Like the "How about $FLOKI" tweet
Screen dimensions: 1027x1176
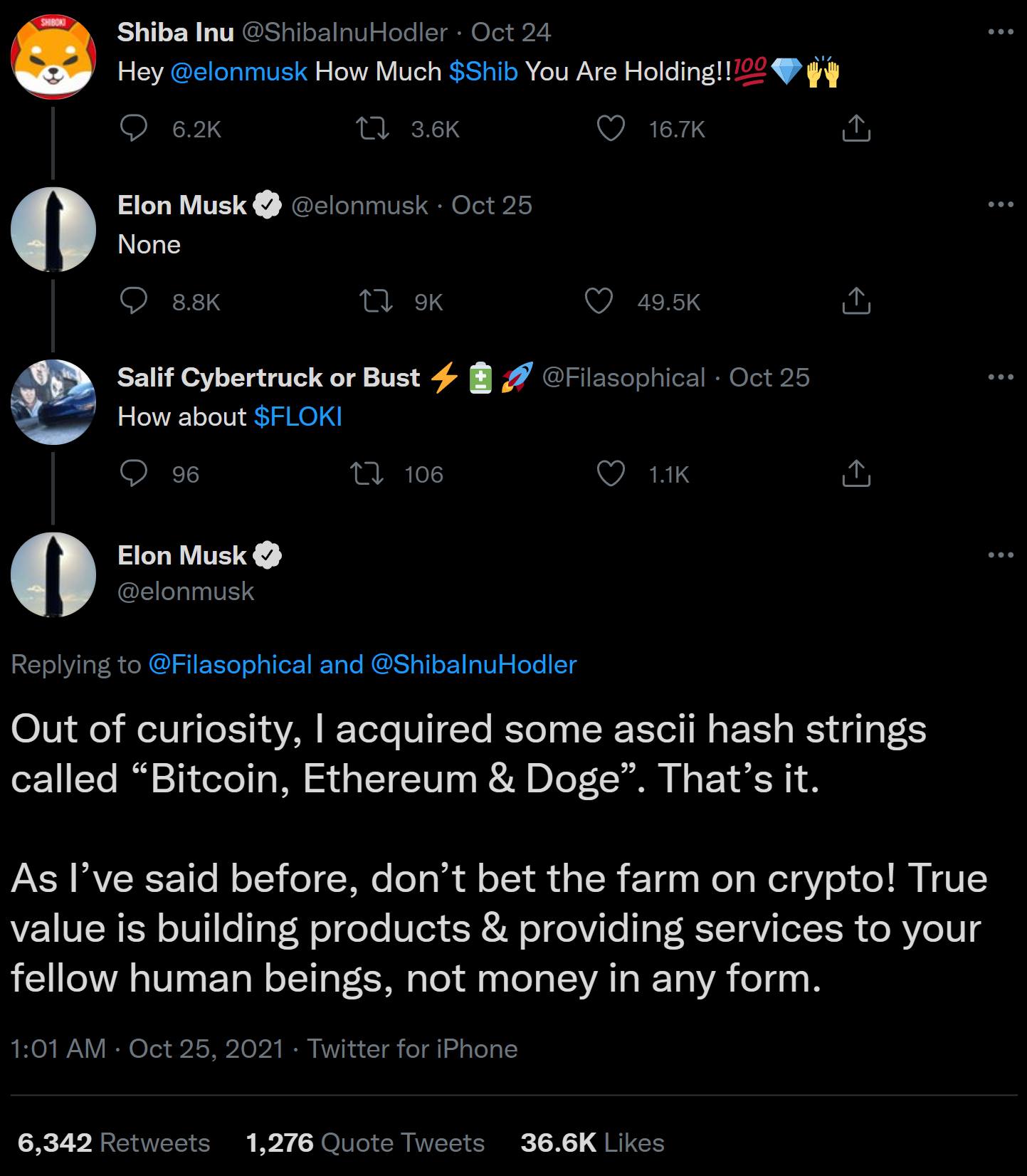click(x=610, y=474)
